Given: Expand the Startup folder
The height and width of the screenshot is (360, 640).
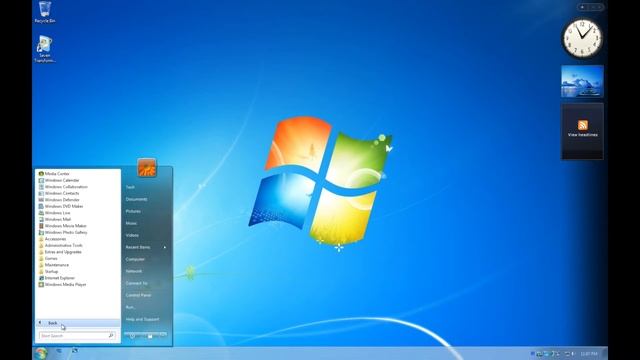Looking at the screenshot, I should click(49, 271).
